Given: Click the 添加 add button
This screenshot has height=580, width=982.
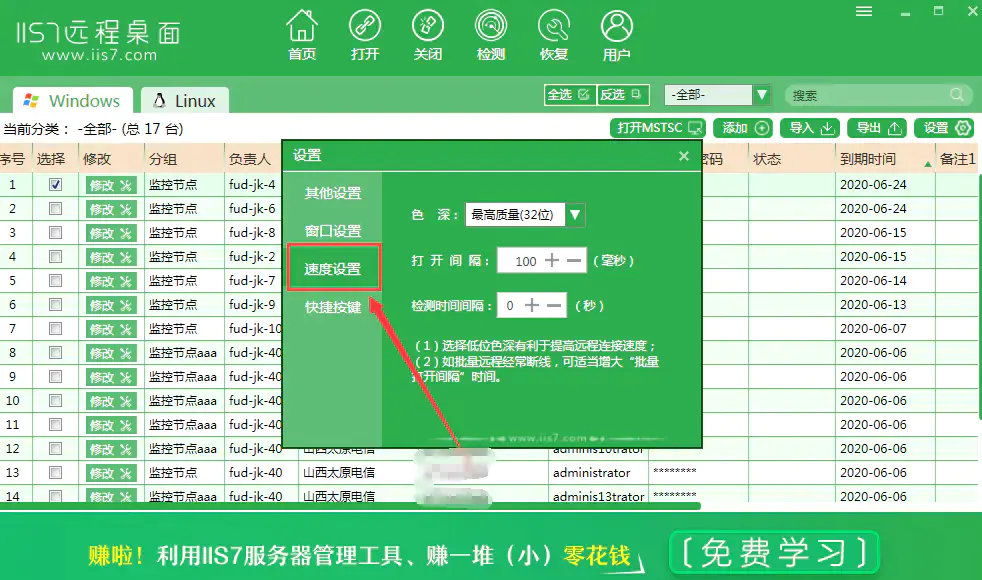Looking at the screenshot, I should coord(743,128).
